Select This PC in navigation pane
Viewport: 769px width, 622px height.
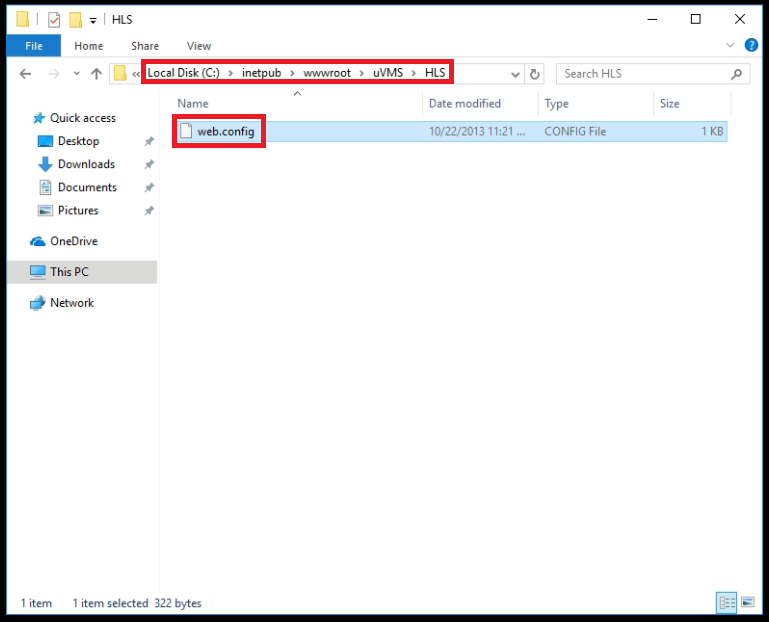(82, 272)
